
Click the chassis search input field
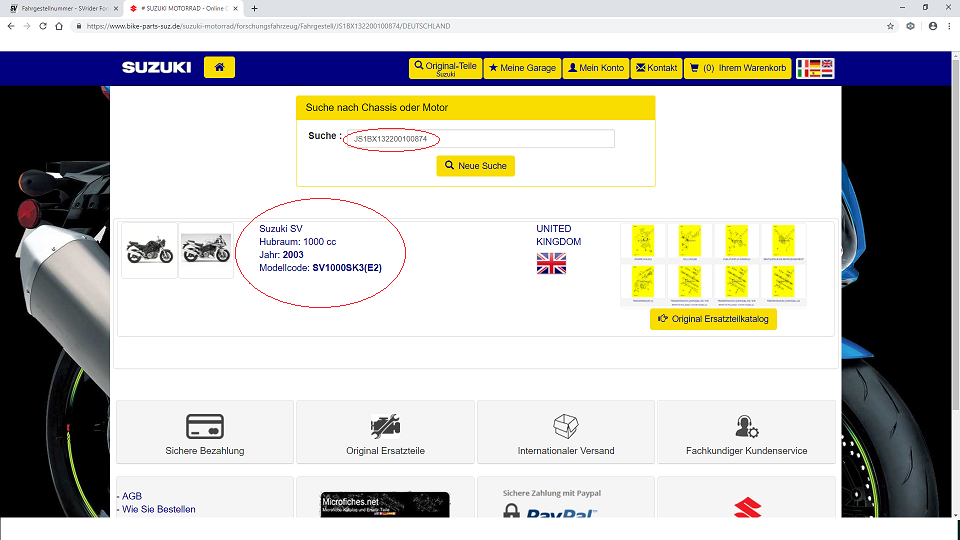[478, 139]
